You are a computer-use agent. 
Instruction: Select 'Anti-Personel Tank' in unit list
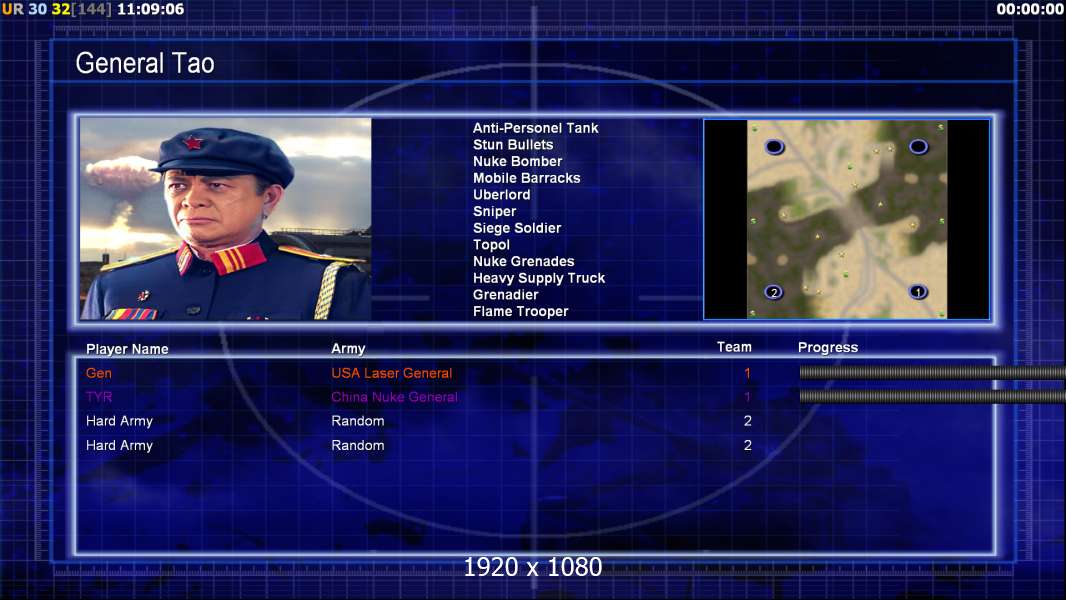pyautogui.click(x=536, y=128)
